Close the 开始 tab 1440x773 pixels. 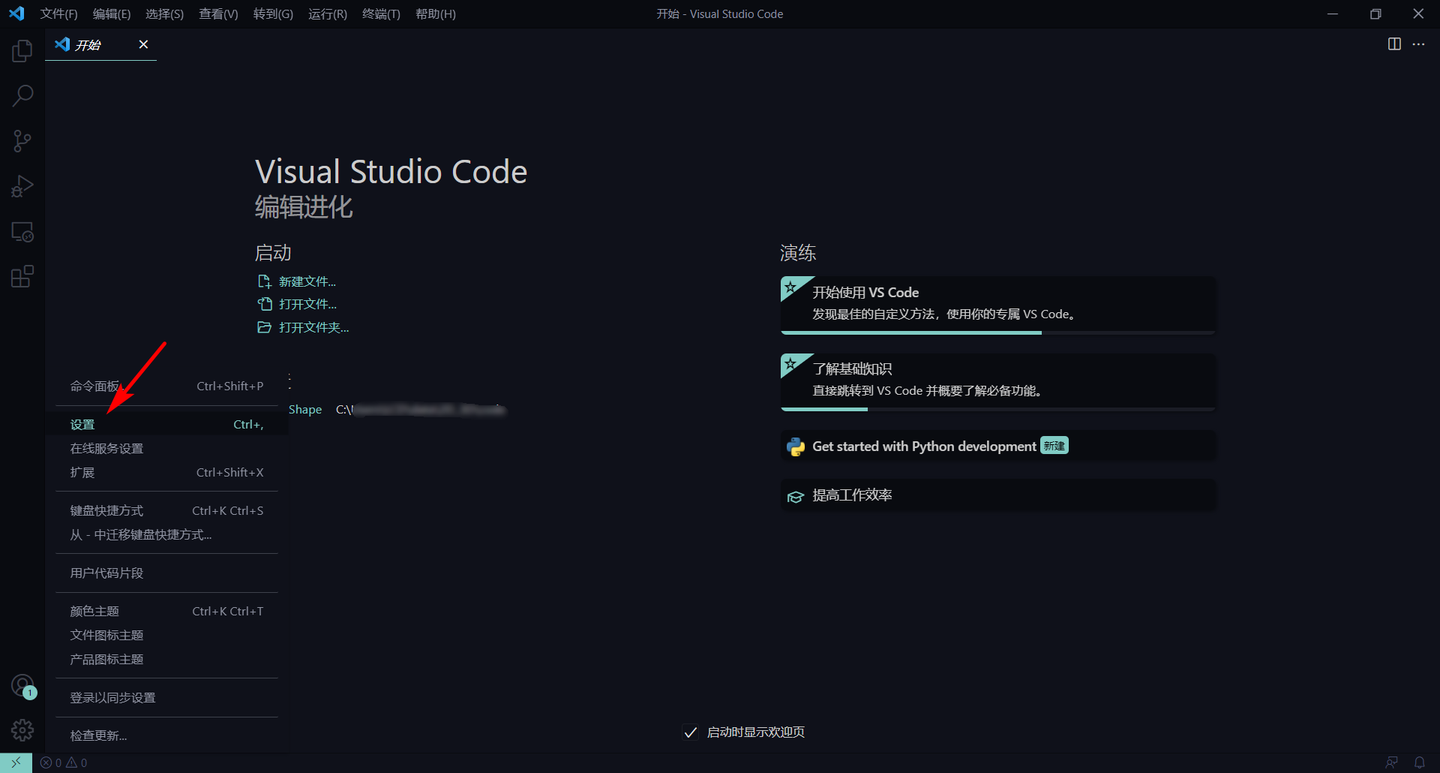click(143, 45)
